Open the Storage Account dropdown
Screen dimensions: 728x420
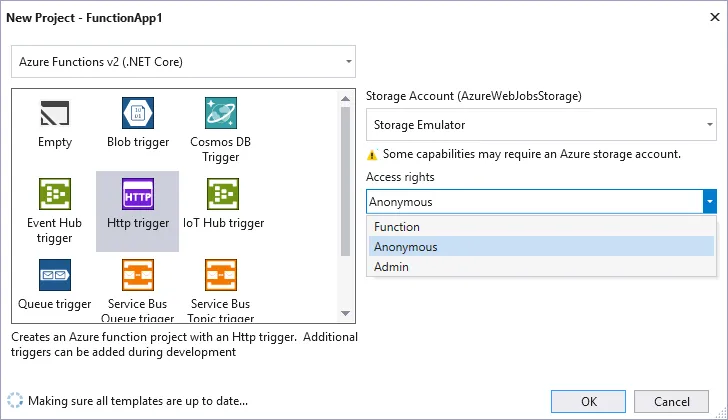click(x=541, y=124)
